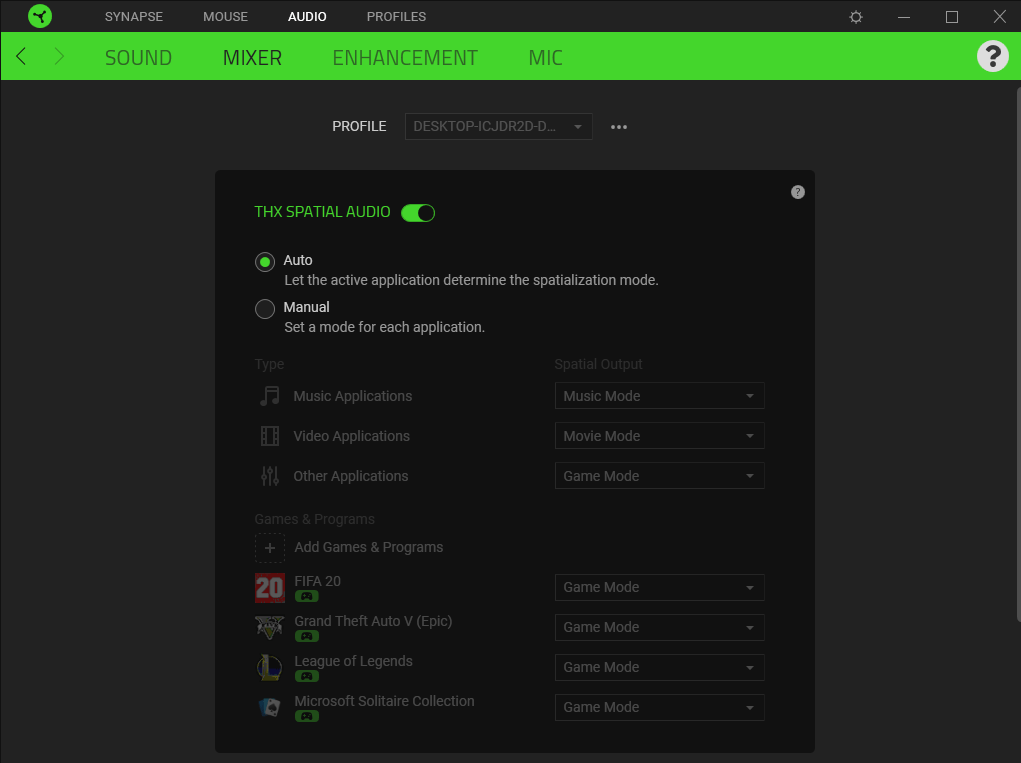Click the small THX panel help icon
This screenshot has height=763, width=1021.
coord(797,192)
